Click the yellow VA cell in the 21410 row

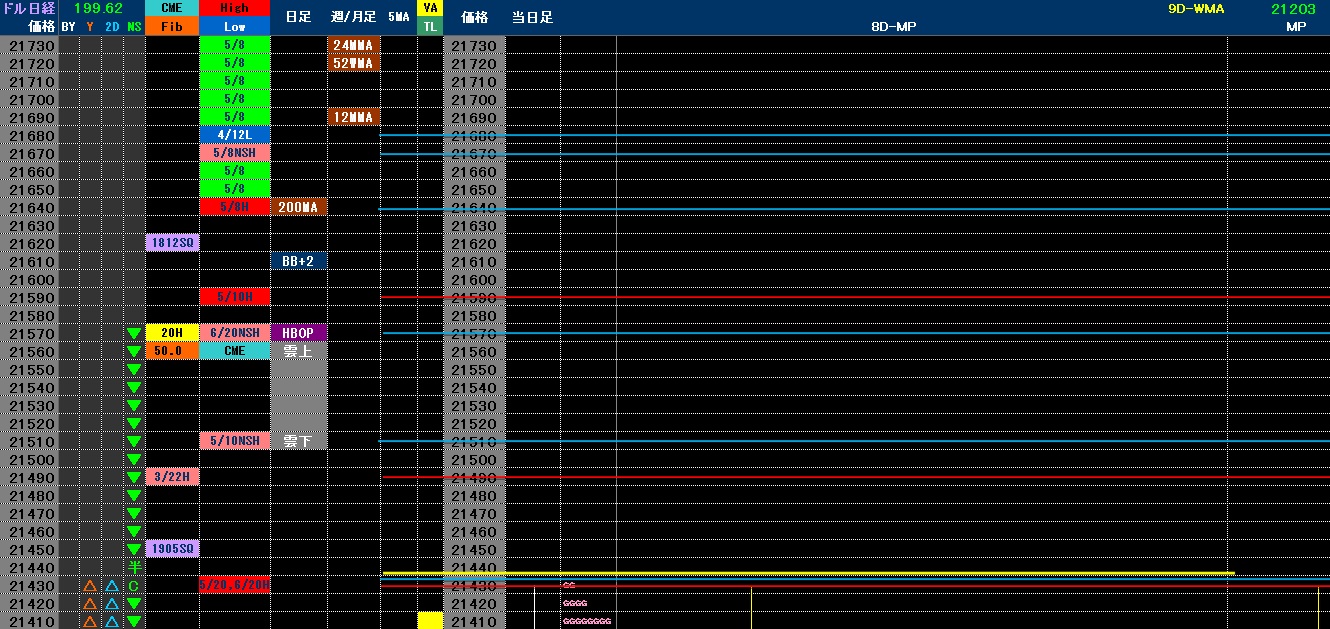coord(430,620)
